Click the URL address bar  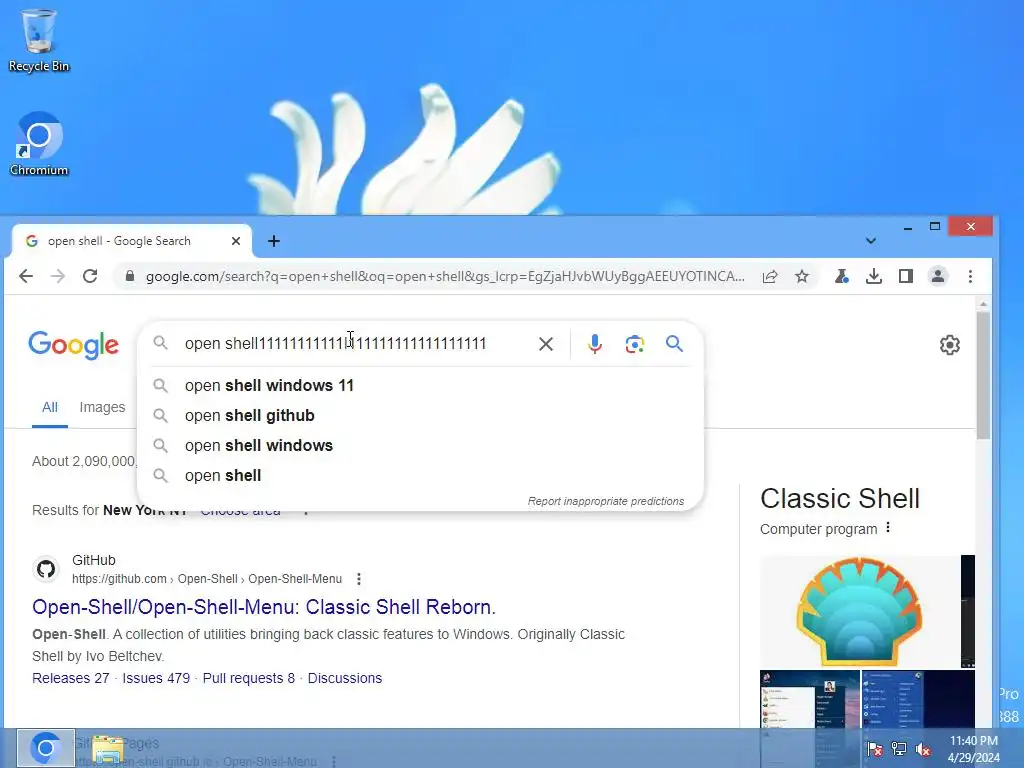click(444, 276)
